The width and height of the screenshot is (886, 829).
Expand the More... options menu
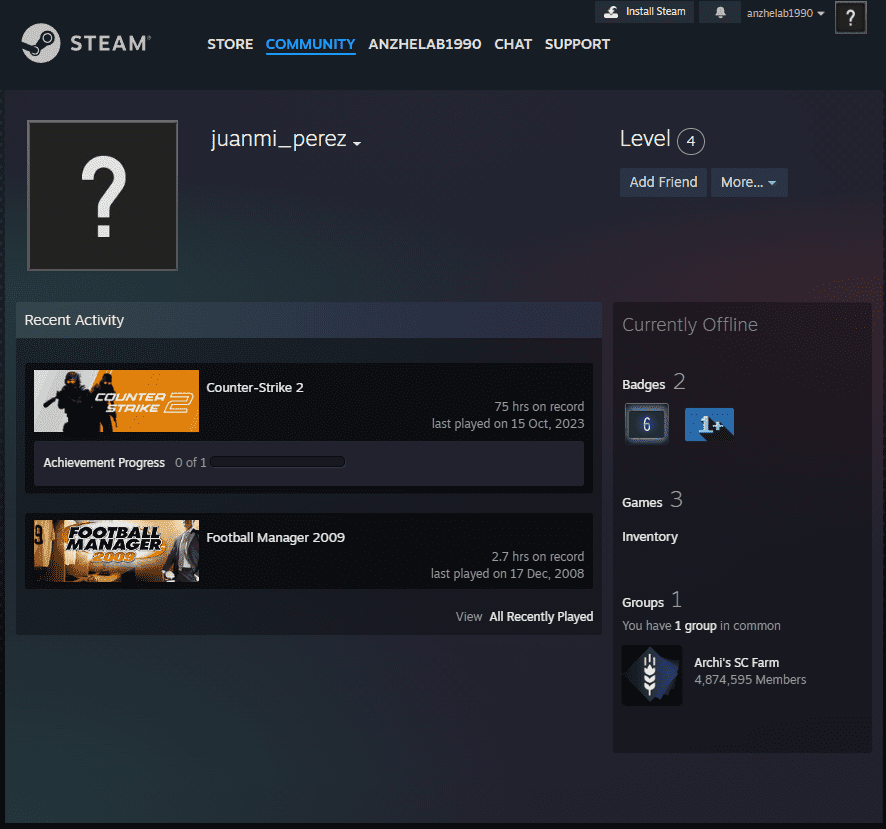[749, 182]
